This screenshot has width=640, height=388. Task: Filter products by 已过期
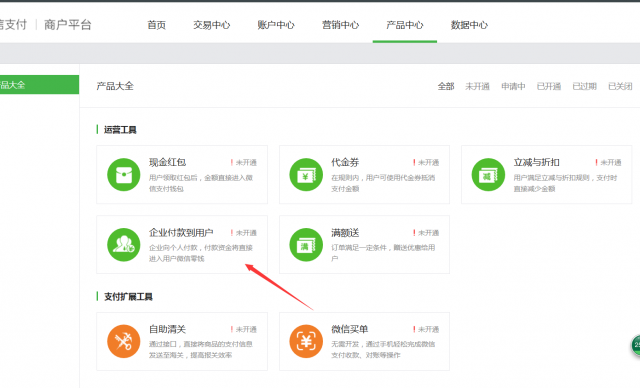coord(584,86)
